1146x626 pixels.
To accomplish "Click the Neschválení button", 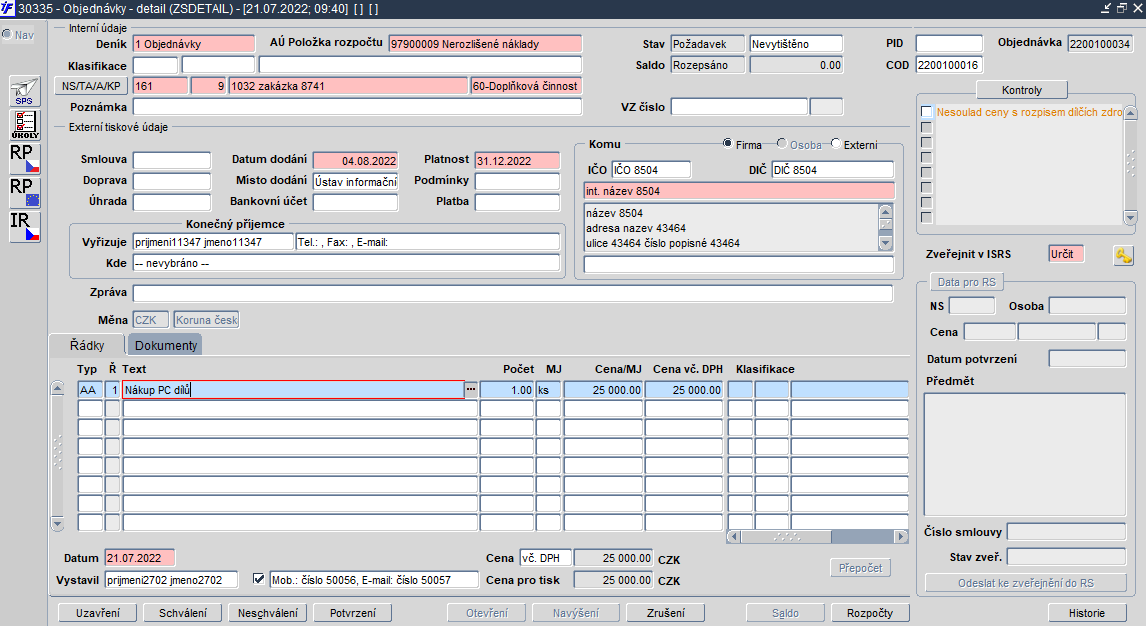I will 267,613.
